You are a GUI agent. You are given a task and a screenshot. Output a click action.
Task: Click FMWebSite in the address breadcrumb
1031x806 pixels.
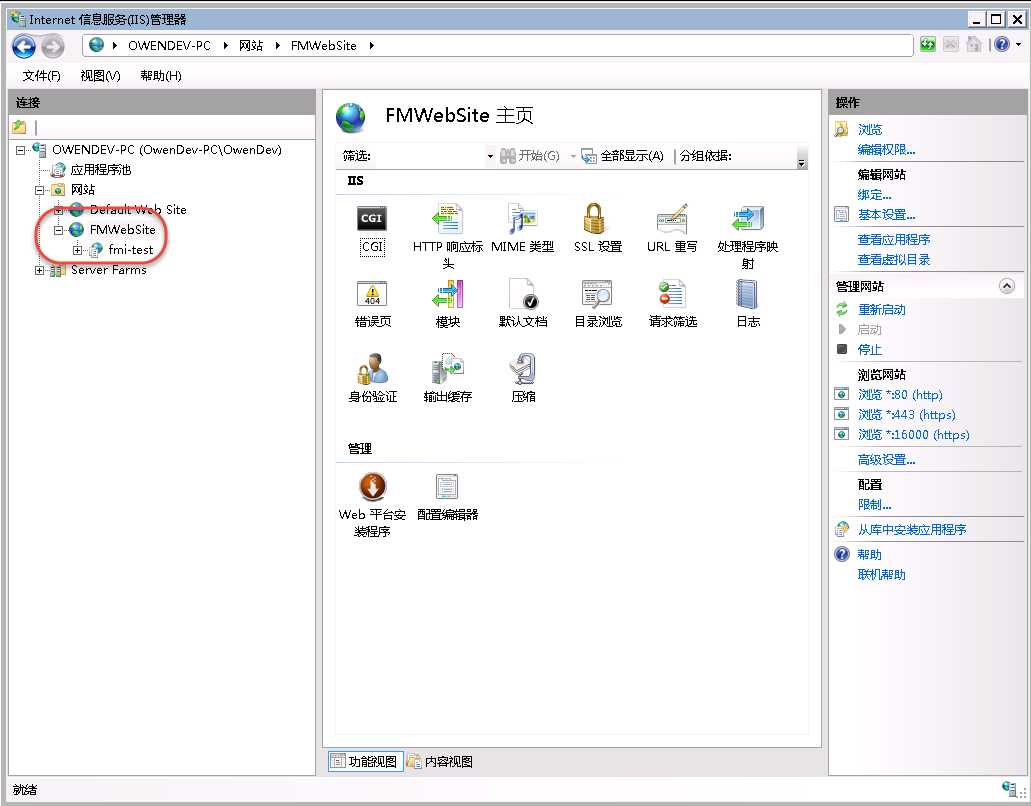tap(324, 46)
